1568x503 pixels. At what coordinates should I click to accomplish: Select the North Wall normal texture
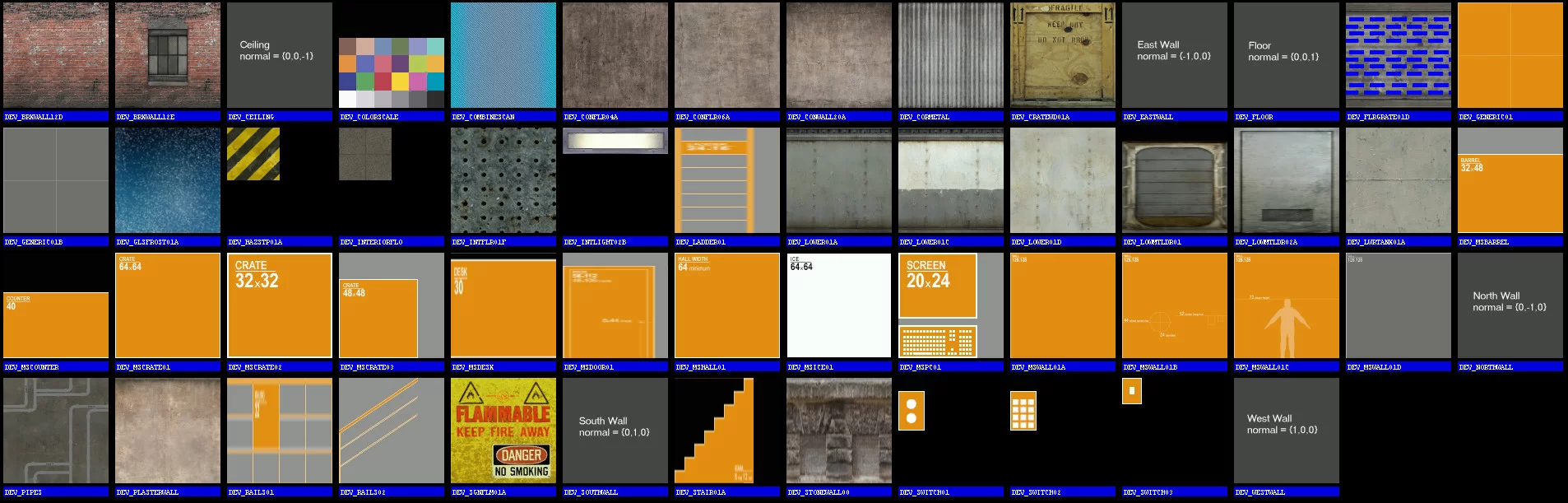[x=1510, y=305]
